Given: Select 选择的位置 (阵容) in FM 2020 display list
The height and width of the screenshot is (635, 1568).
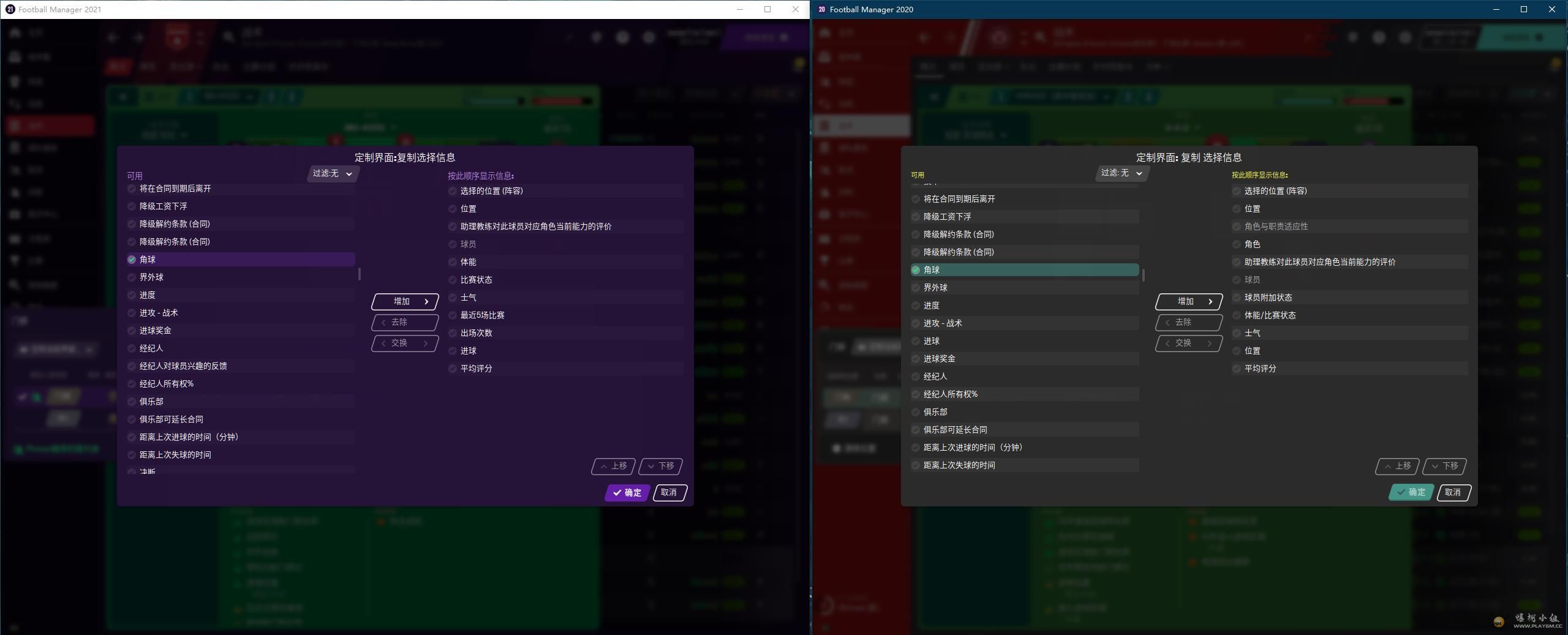Looking at the screenshot, I should tap(1350, 191).
